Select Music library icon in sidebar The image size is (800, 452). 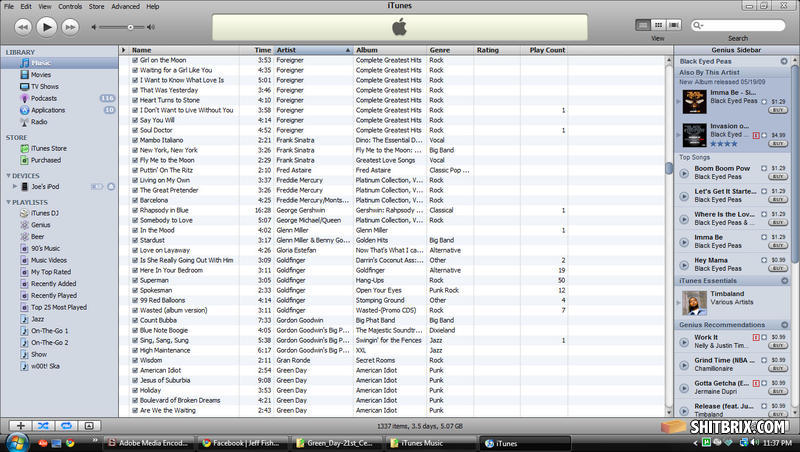[24, 63]
